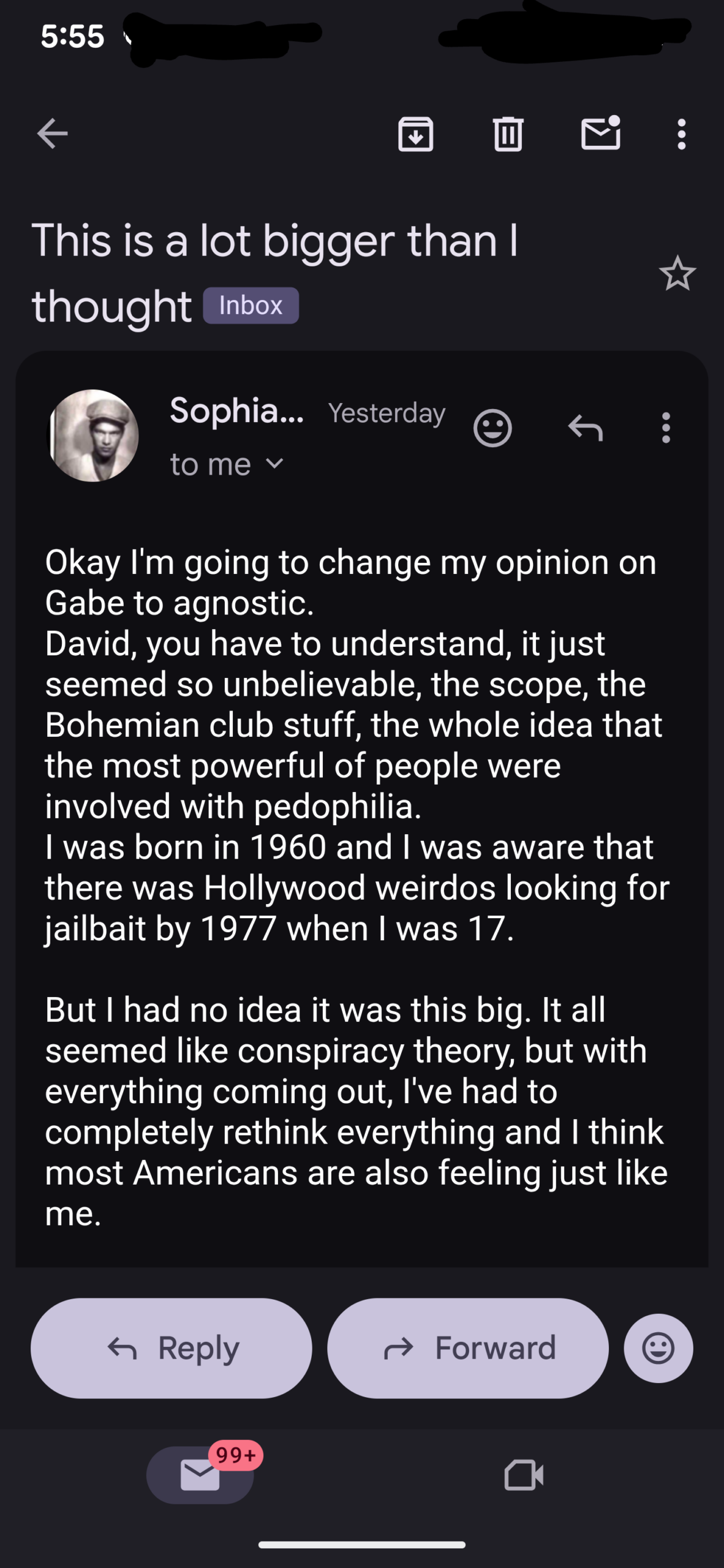Tap round emoji button beside Forward
Viewport: 724px width, 1568px height.
[658, 1348]
